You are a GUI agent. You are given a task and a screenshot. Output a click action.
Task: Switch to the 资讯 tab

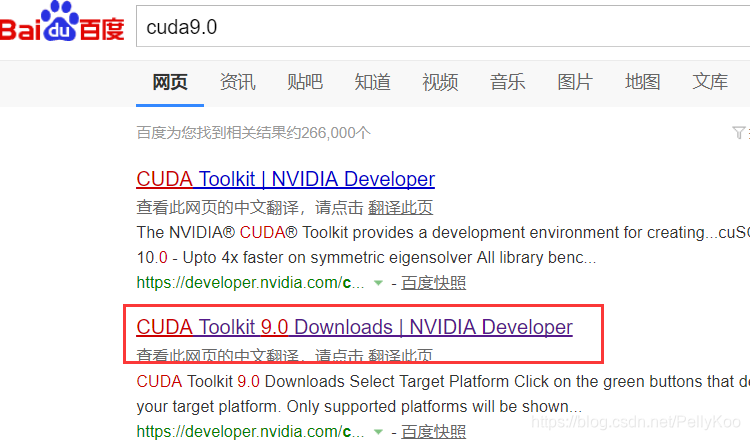[237, 82]
